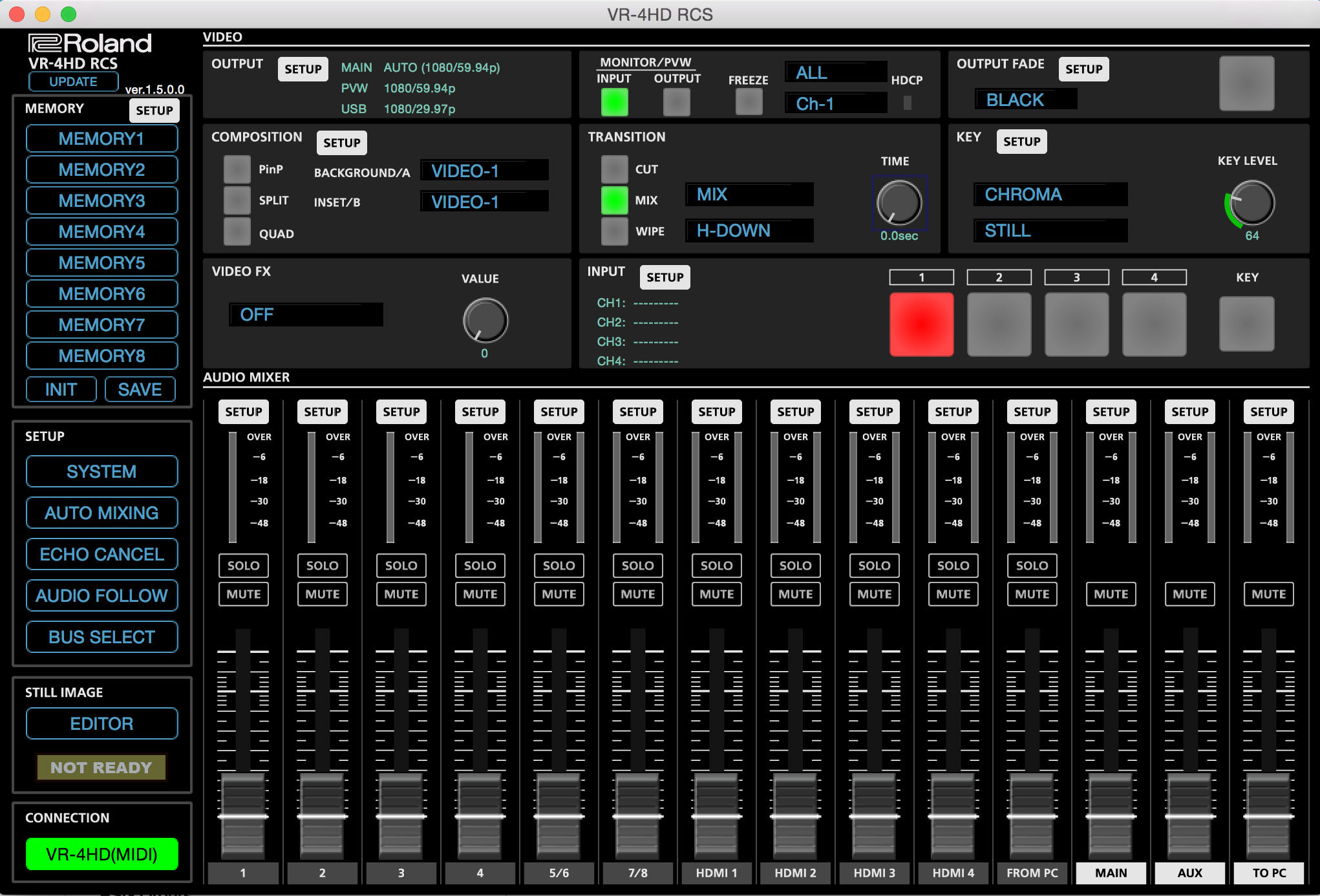The image size is (1320, 896).
Task: Click the HDMI 4 fader handle
Action: [953, 816]
